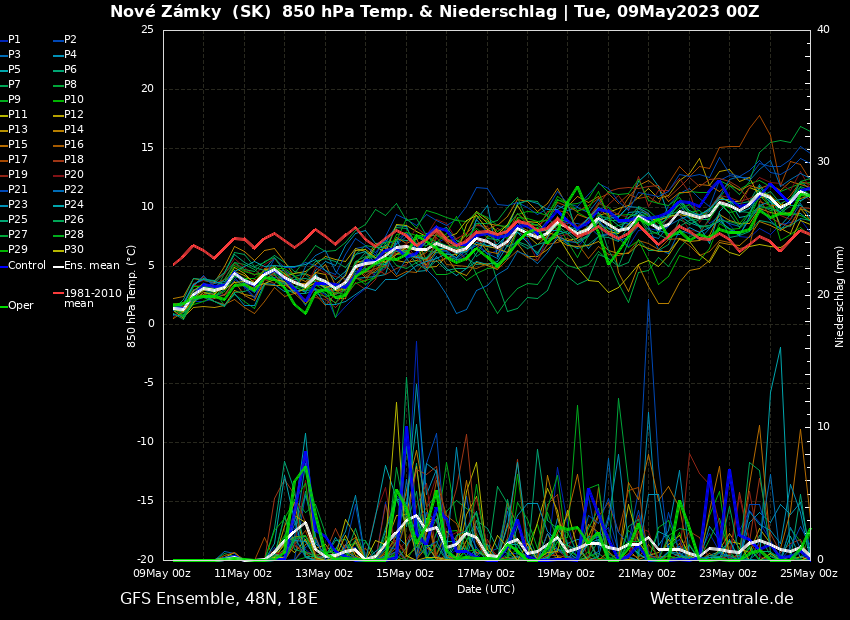Click the P10 legend label
850x620 pixels.
coord(73,100)
